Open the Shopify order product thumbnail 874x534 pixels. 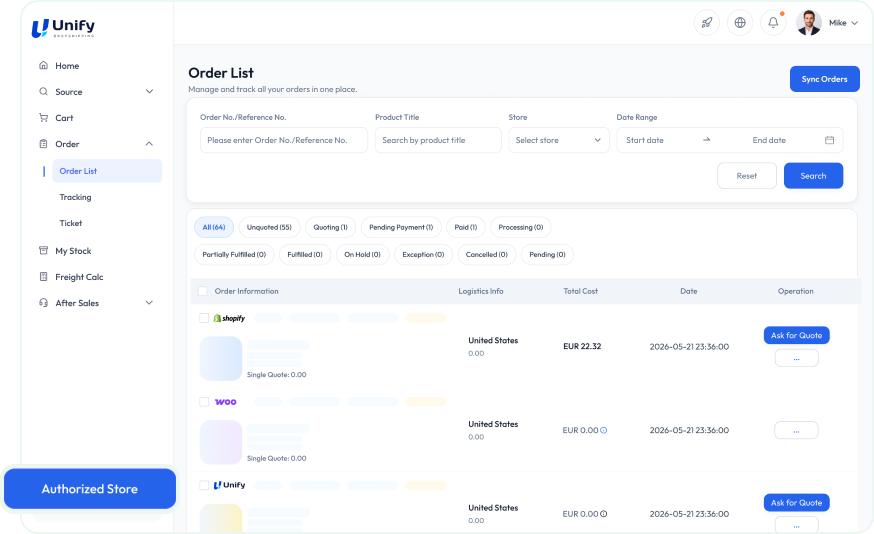(221, 358)
